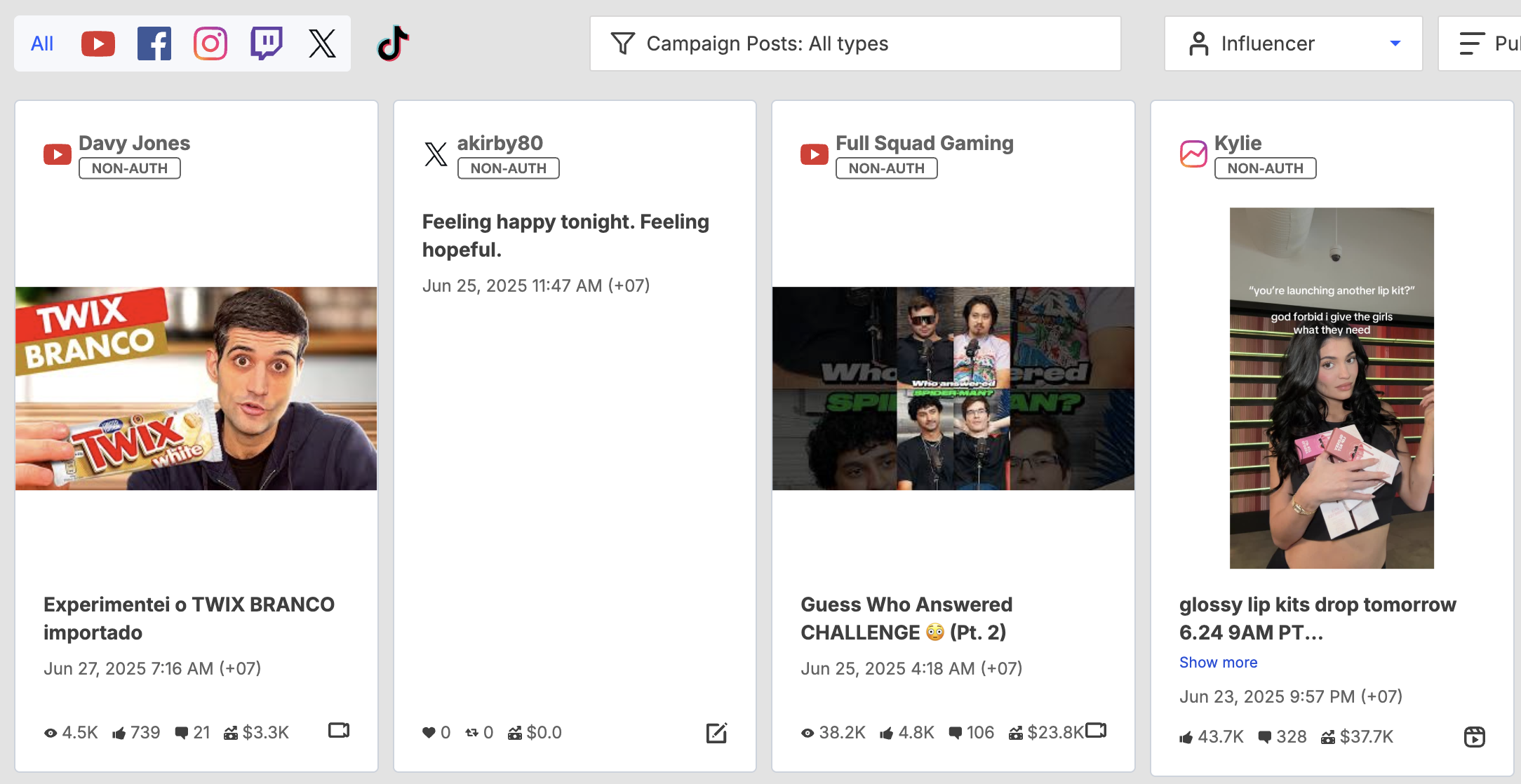Click edit post icon on akirby80 card

click(716, 734)
